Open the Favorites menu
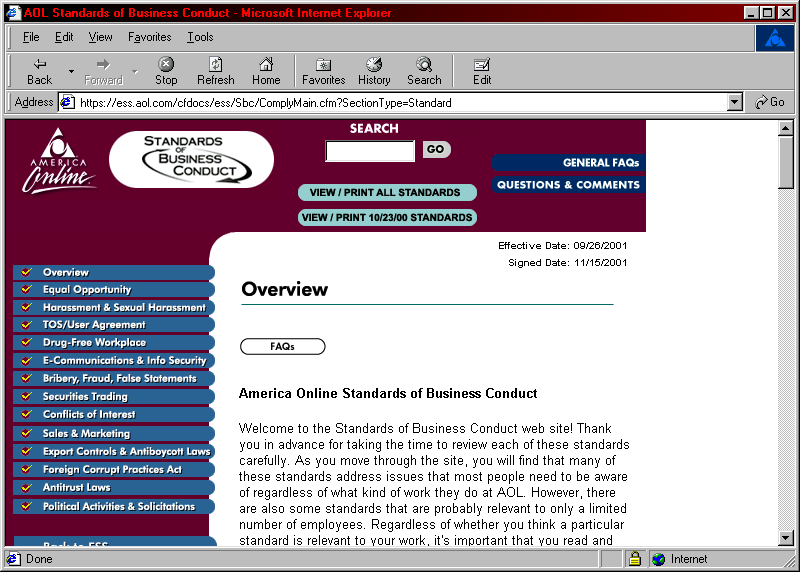The height and width of the screenshot is (572, 800). coord(149,37)
